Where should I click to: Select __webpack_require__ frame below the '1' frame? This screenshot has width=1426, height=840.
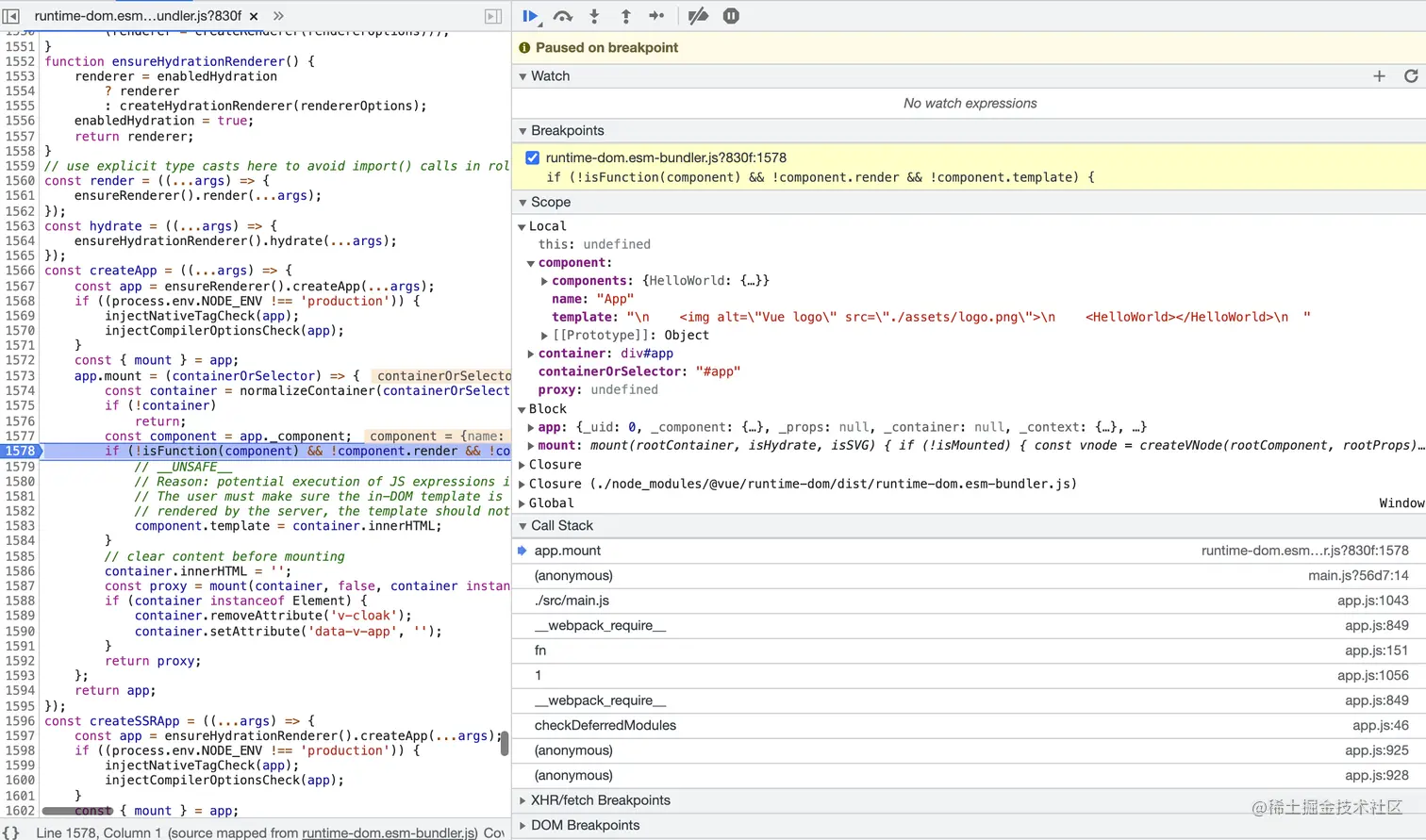969,700
